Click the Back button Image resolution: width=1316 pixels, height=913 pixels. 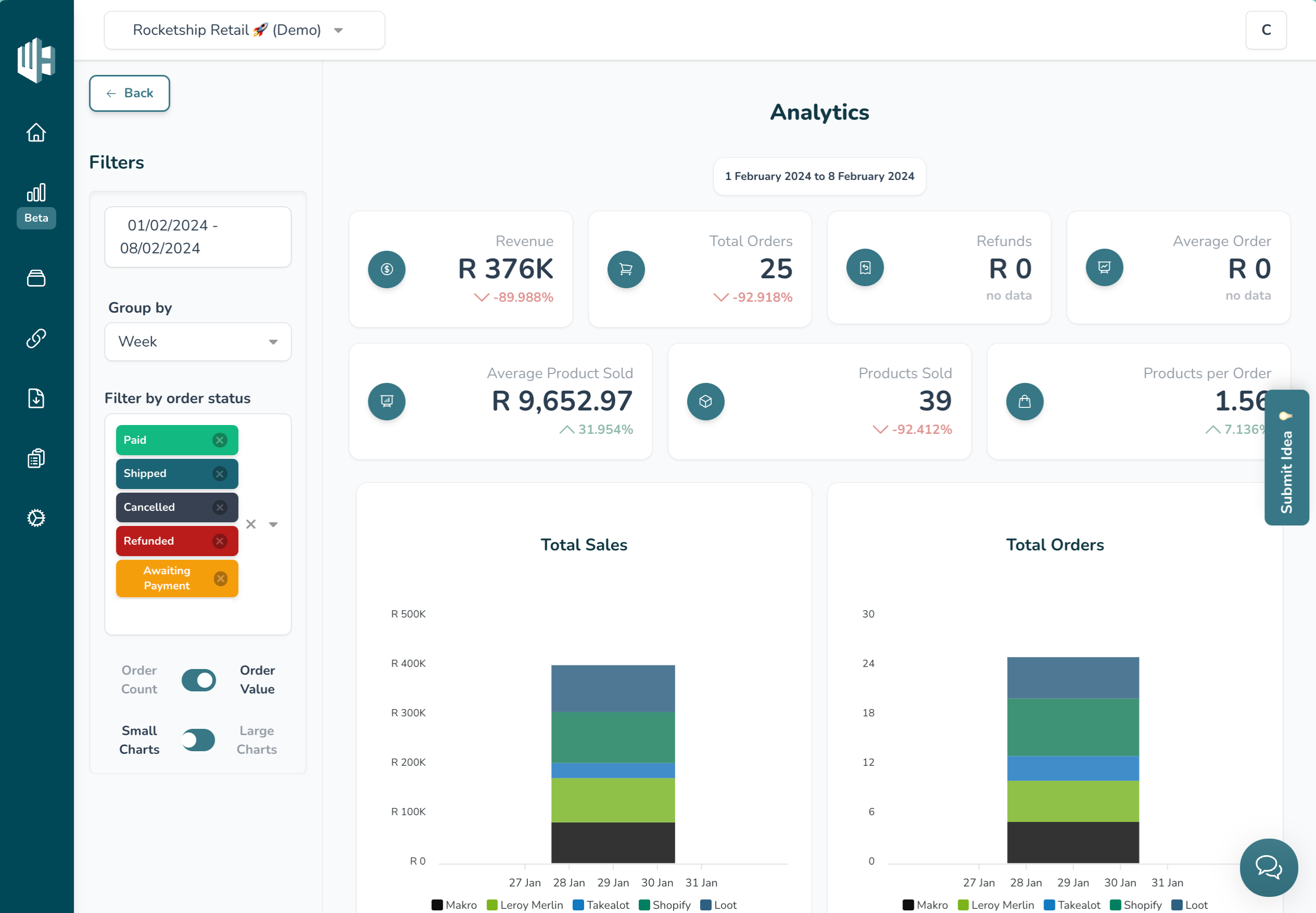129,93
